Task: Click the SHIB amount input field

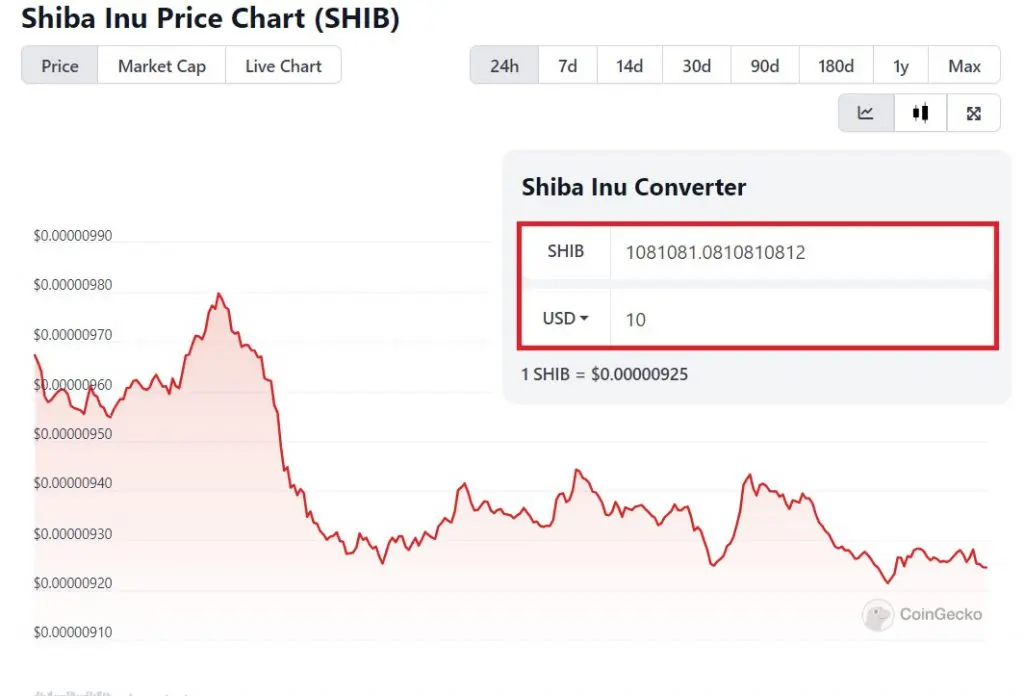Action: click(801, 252)
